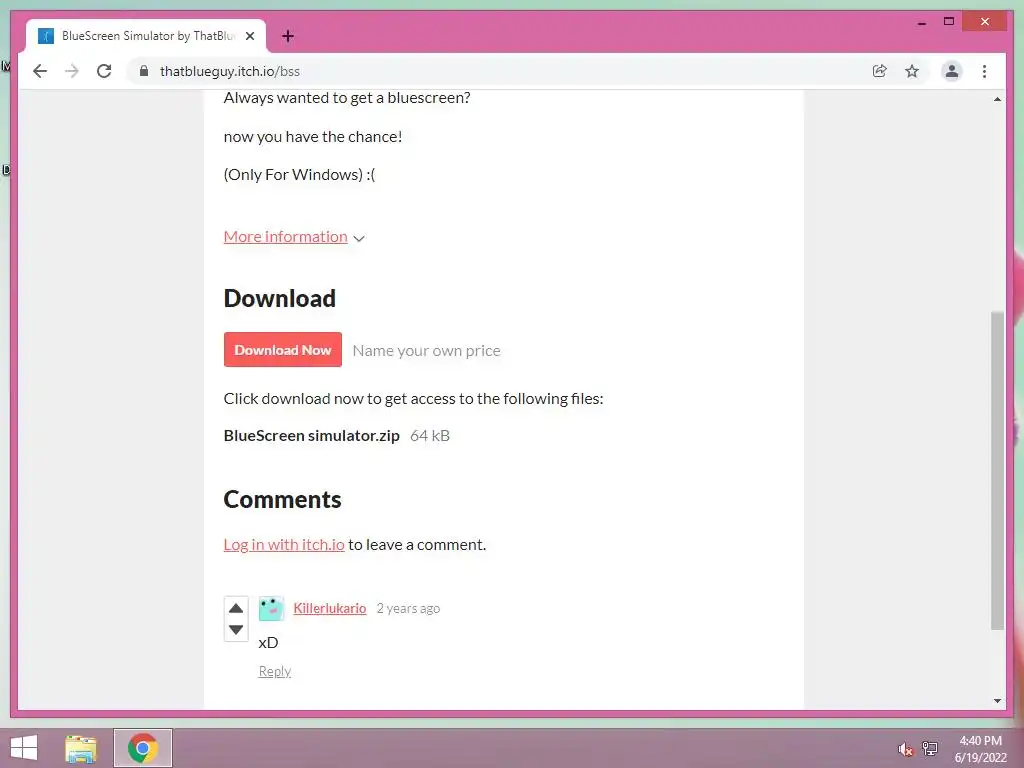Click the chevron beside More information
The height and width of the screenshot is (768, 1024).
359,238
